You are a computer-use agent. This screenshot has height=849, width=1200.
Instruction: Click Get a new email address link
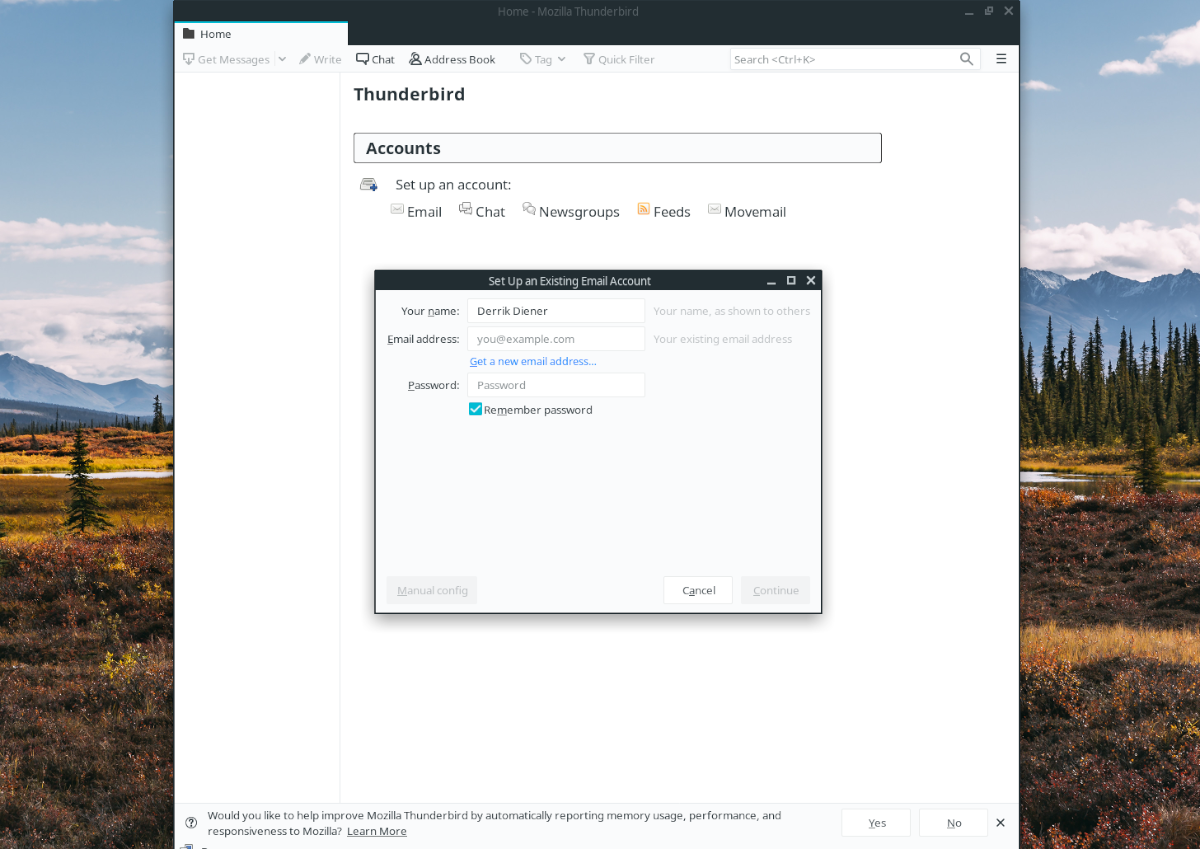coord(533,361)
